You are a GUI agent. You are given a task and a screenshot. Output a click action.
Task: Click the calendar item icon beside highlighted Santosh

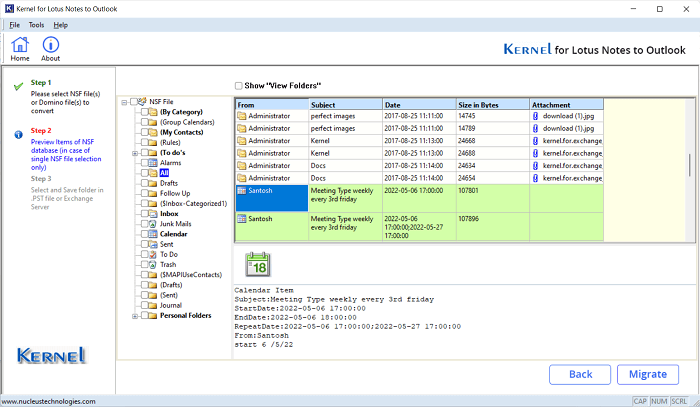tap(242, 191)
